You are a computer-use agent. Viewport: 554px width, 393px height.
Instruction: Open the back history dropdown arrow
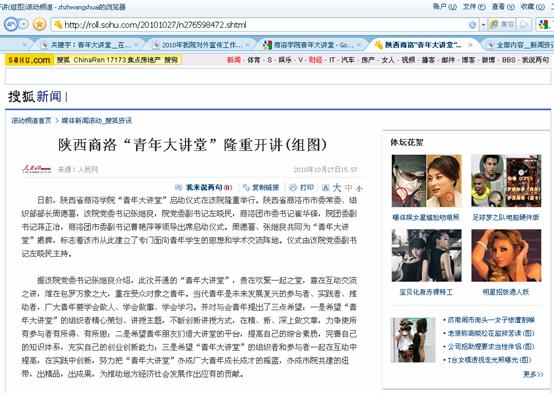(x=23, y=24)
